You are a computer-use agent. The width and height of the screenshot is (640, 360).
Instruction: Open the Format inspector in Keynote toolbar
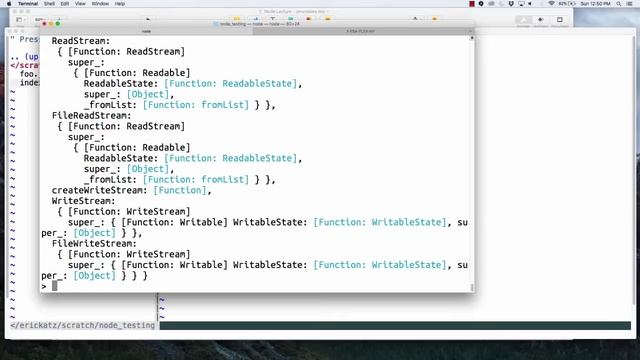coord(524,20)
